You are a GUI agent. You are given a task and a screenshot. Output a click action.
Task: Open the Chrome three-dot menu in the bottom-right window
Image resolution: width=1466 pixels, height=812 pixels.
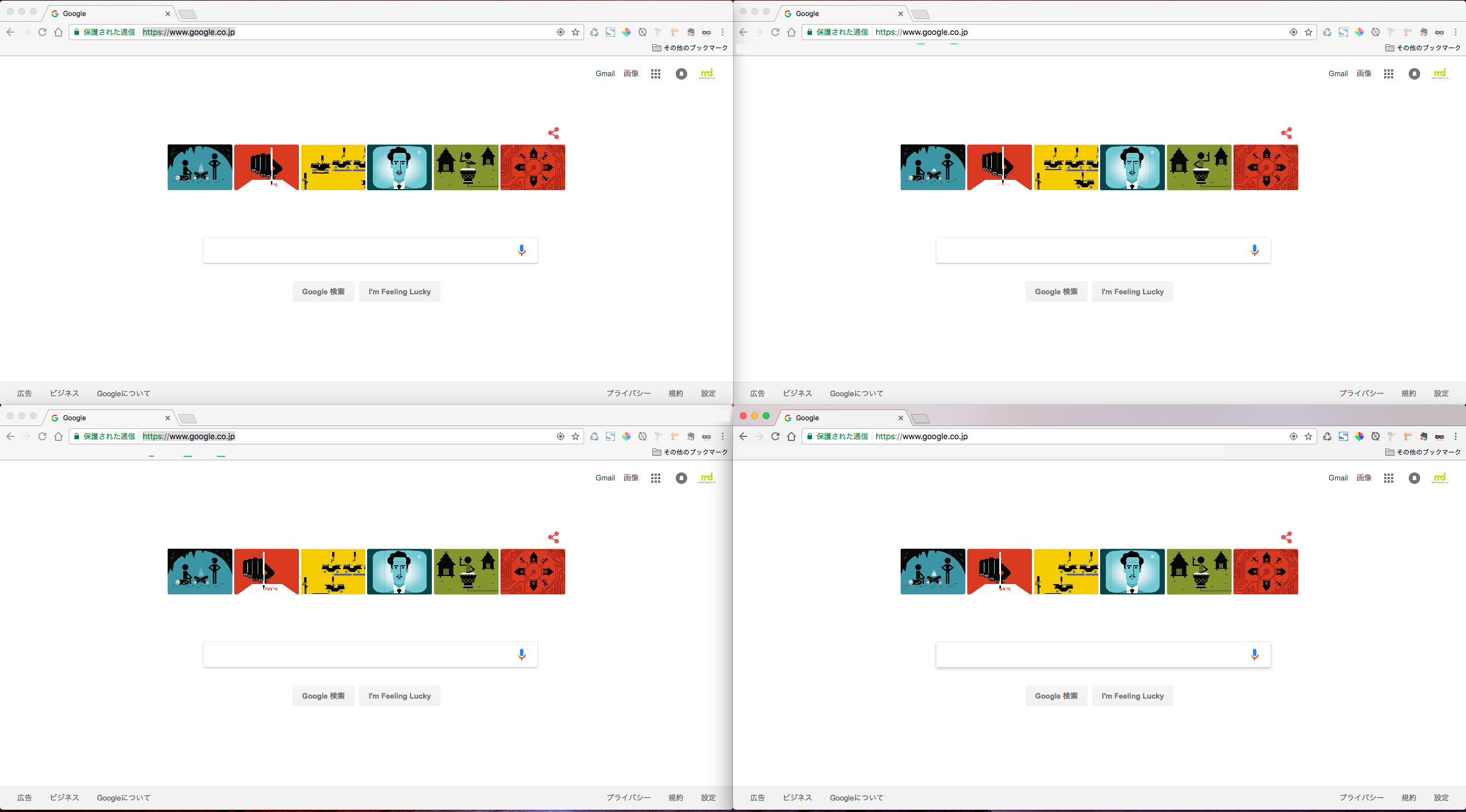(1456, 436)
